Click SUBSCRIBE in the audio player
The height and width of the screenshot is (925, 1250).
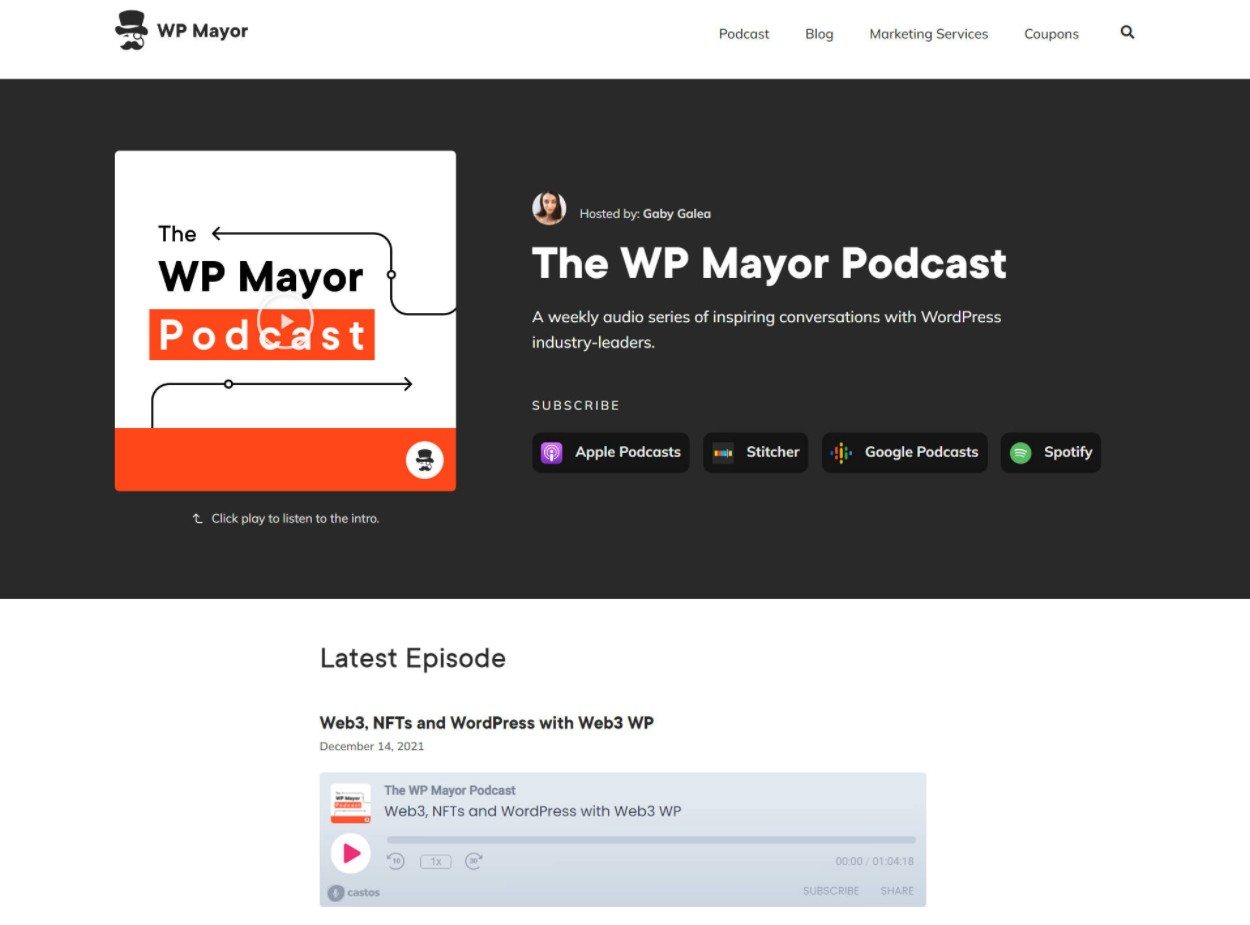[x=831, y=890]
